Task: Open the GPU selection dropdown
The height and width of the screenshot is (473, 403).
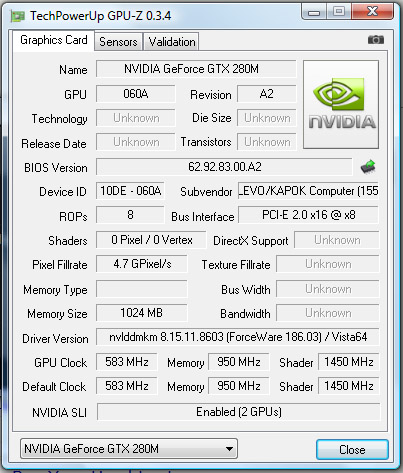Action: pyautogui.click(x=129, y=449)
